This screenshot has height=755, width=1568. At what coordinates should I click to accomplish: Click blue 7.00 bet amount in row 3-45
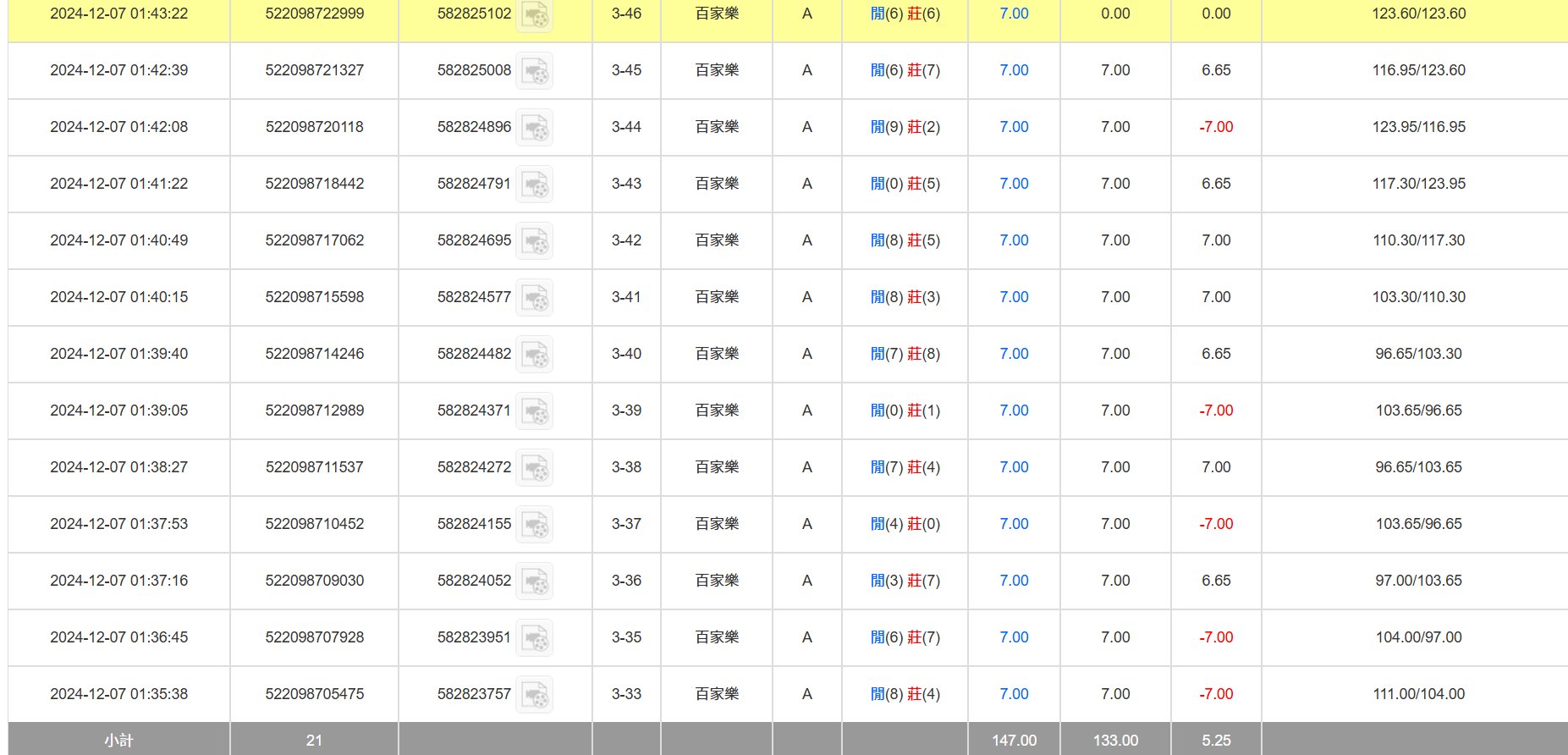point(1014,70)
